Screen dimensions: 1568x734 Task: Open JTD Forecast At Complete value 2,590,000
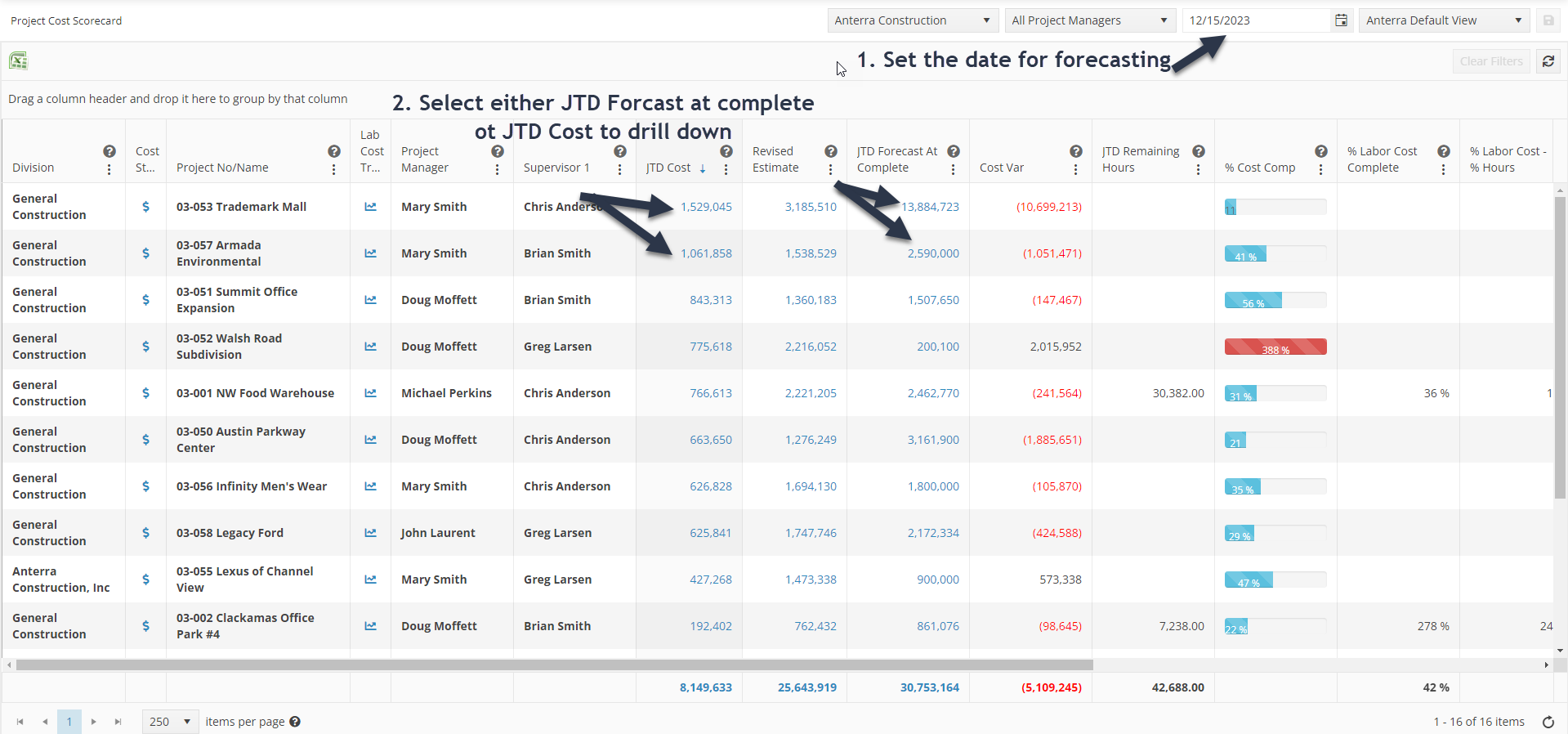(x=933, y=253)
